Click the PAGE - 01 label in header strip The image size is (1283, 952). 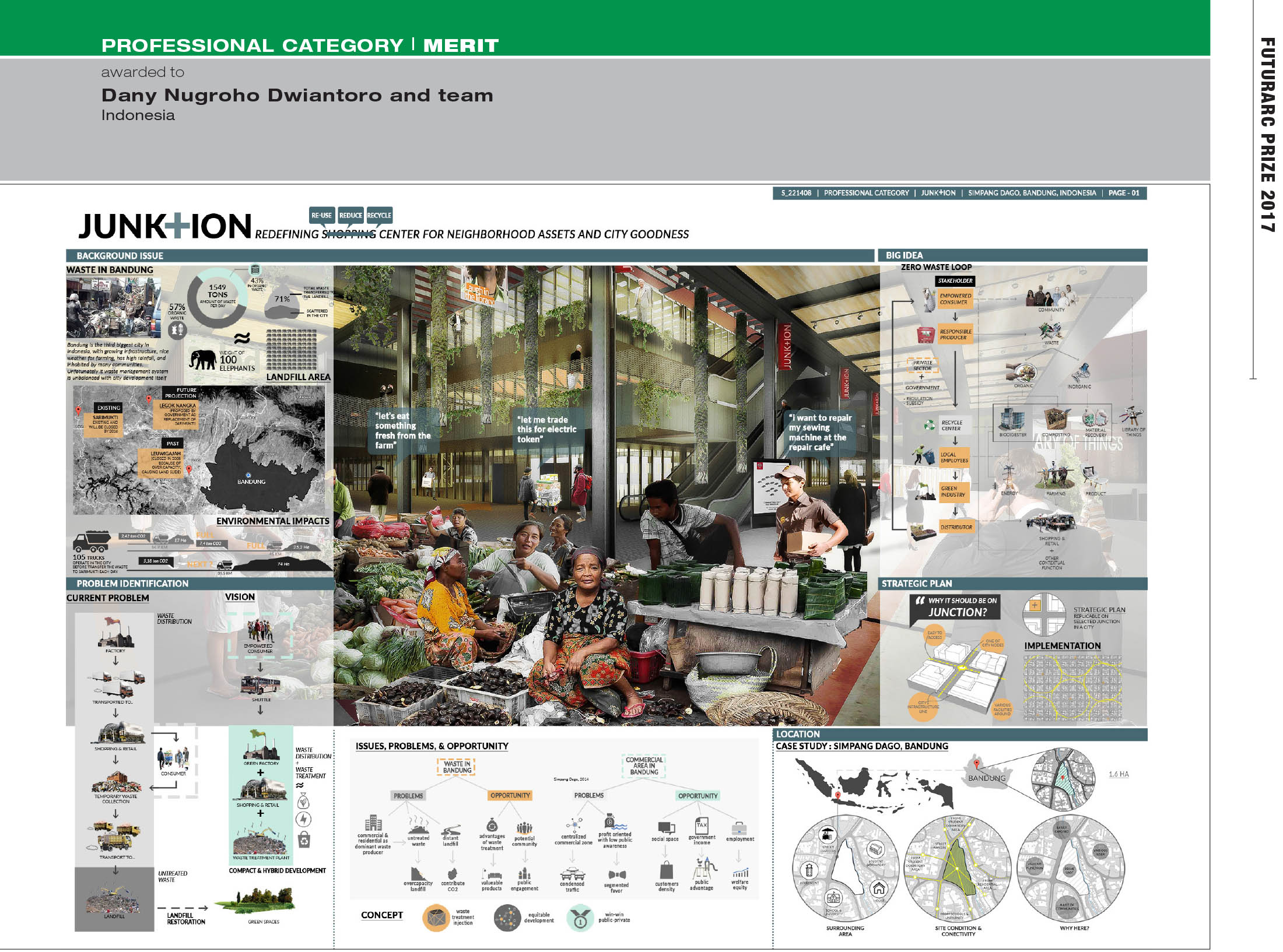1124,193
